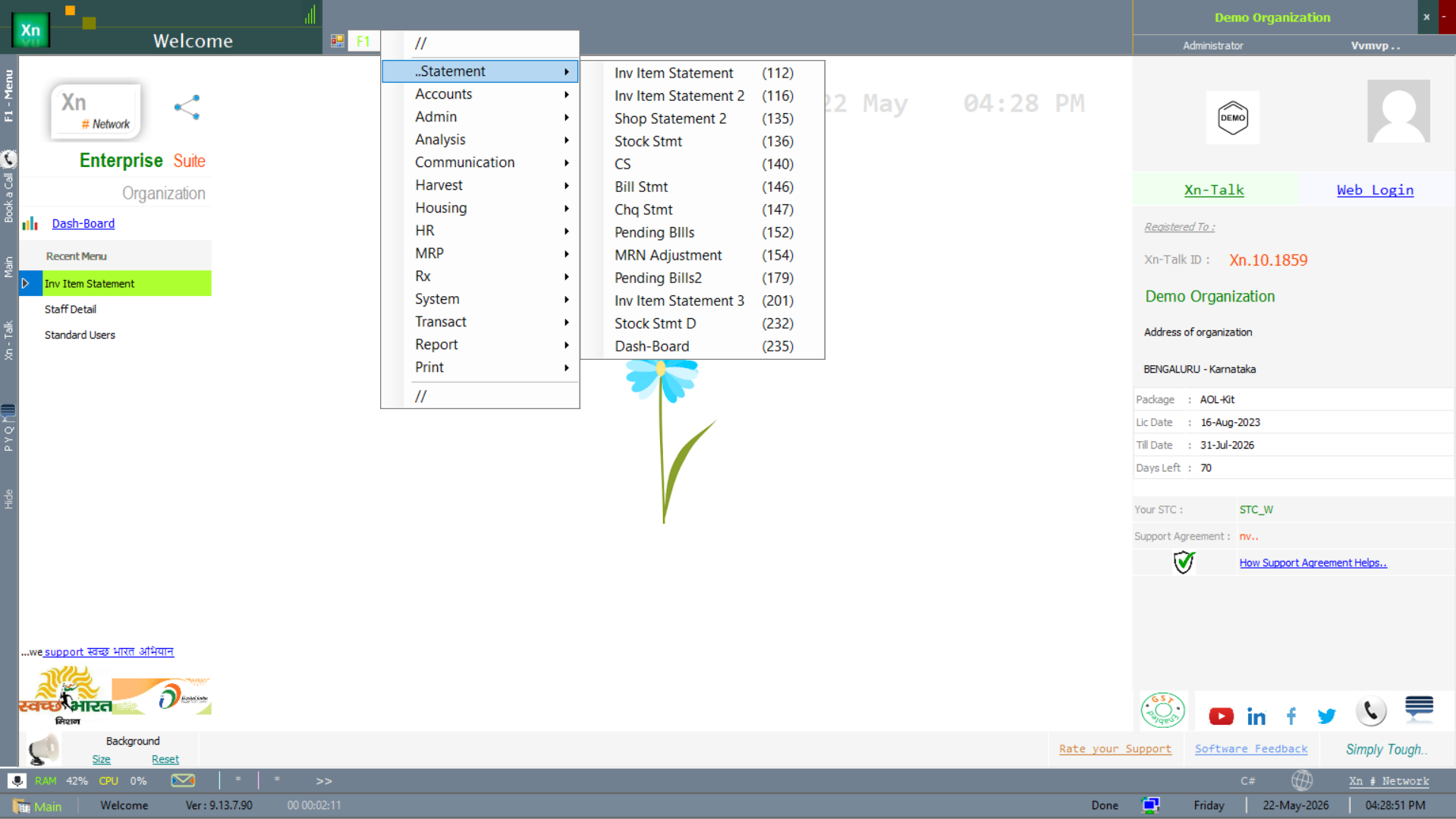Open the Dash-Board bar chart icon

tap(30, 224)
